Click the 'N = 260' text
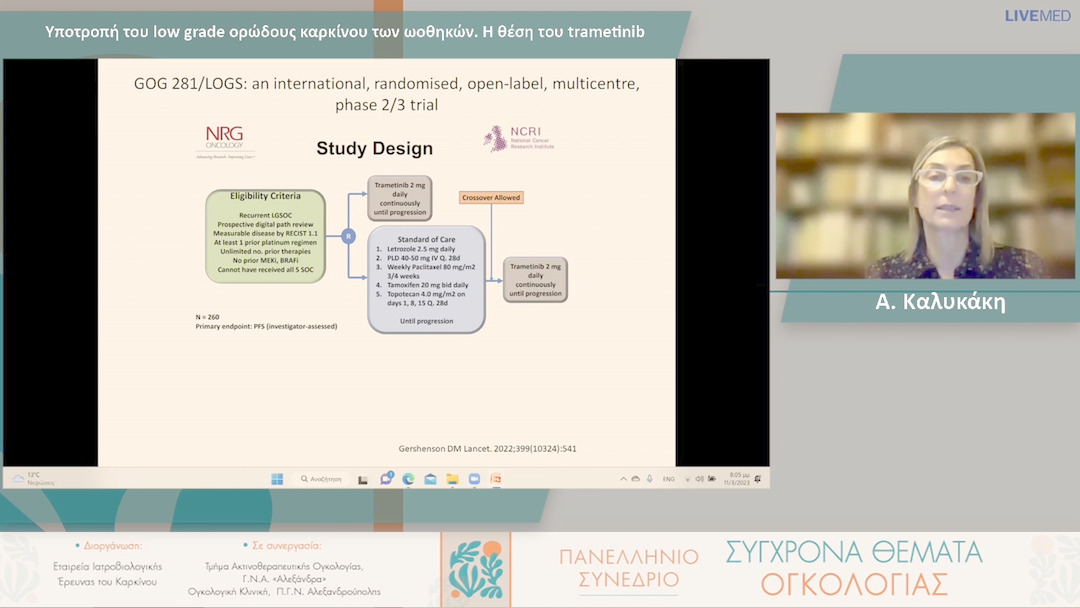The height and width of the screenshot is (608, 1080). click(207, 317)
